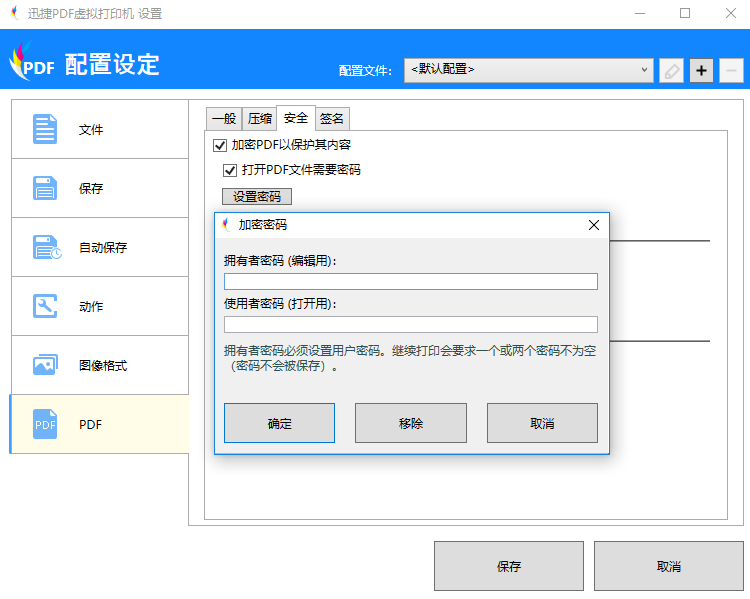
Task: Click the 拥有者密码 (编辑用) label
Action: [280, 261]
